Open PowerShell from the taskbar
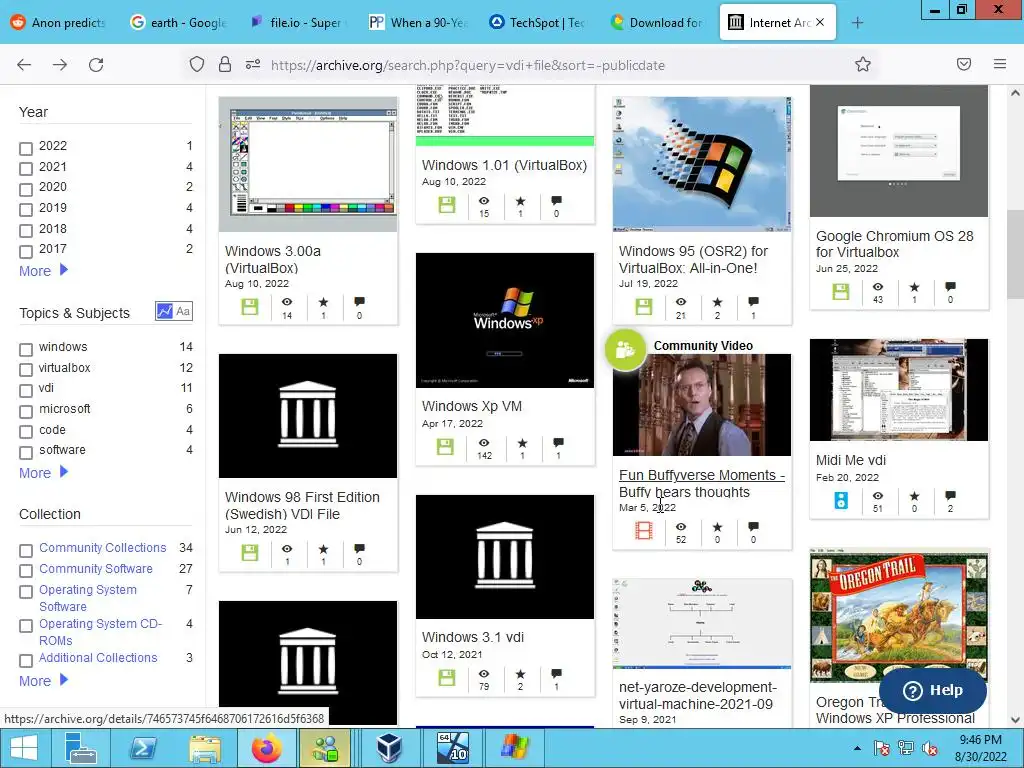 (143, 748)
